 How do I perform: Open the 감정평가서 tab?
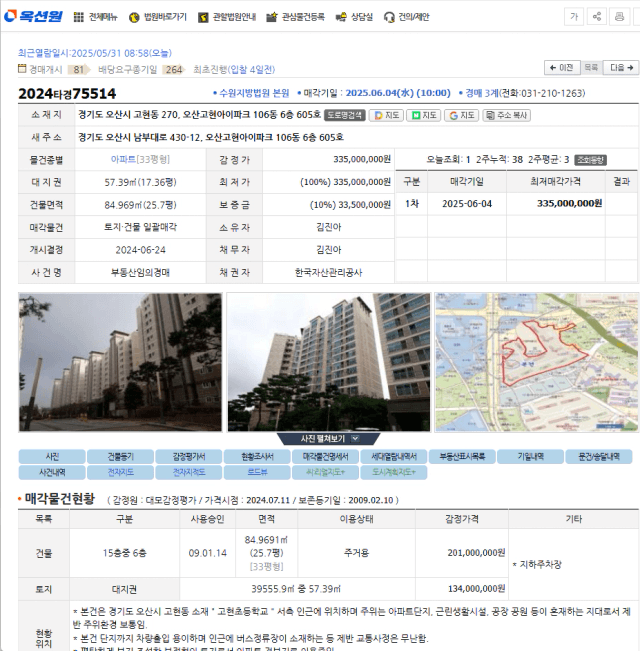point(189,457)
